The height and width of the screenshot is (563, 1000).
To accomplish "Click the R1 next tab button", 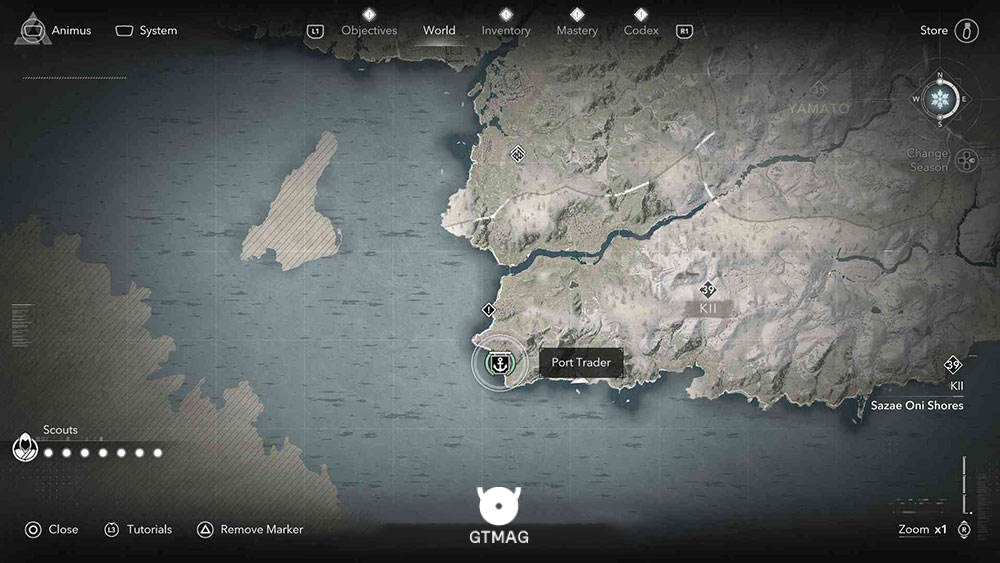I will 684,31.
